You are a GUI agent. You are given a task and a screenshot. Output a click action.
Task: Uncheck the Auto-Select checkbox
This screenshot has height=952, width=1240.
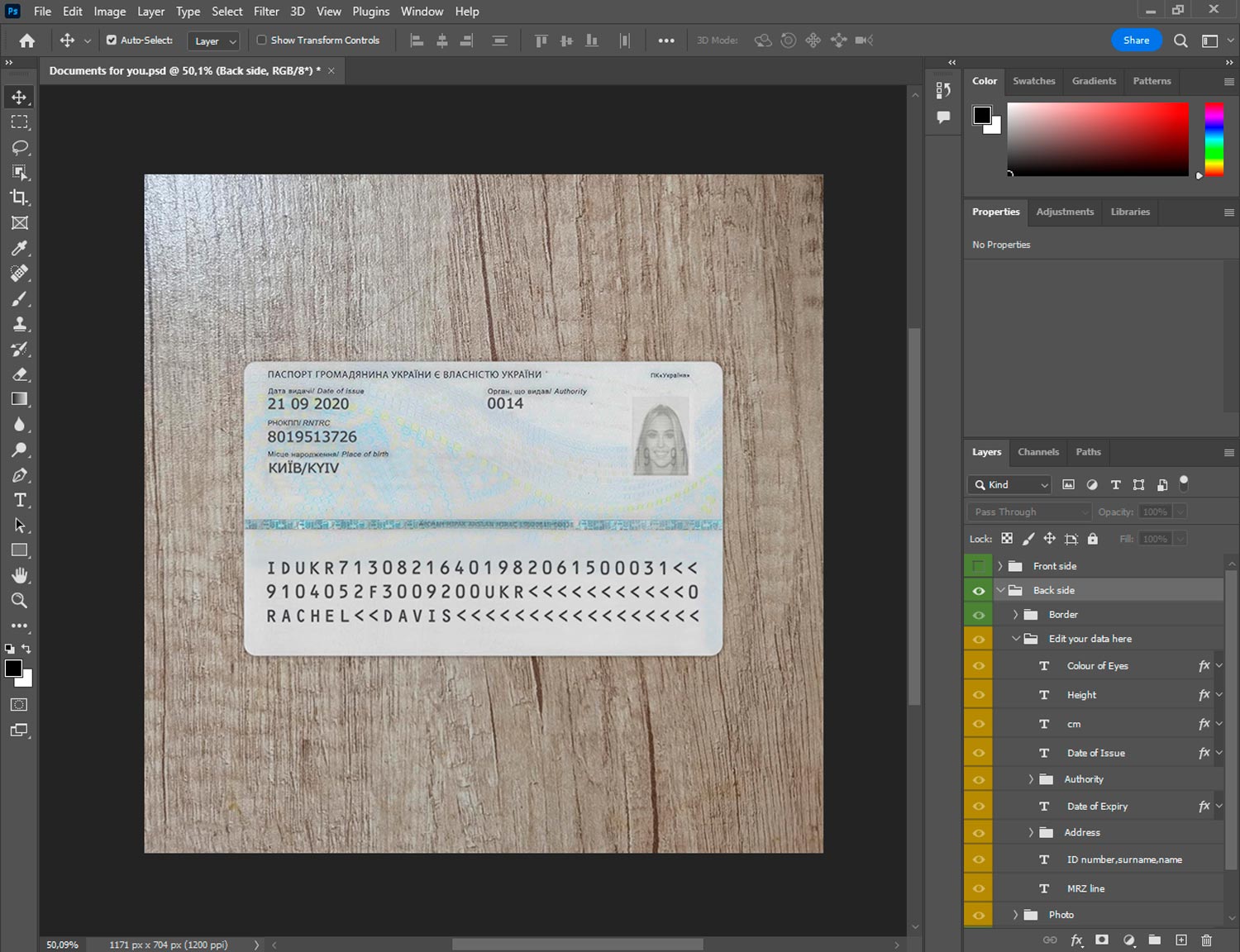click(112, 40)
